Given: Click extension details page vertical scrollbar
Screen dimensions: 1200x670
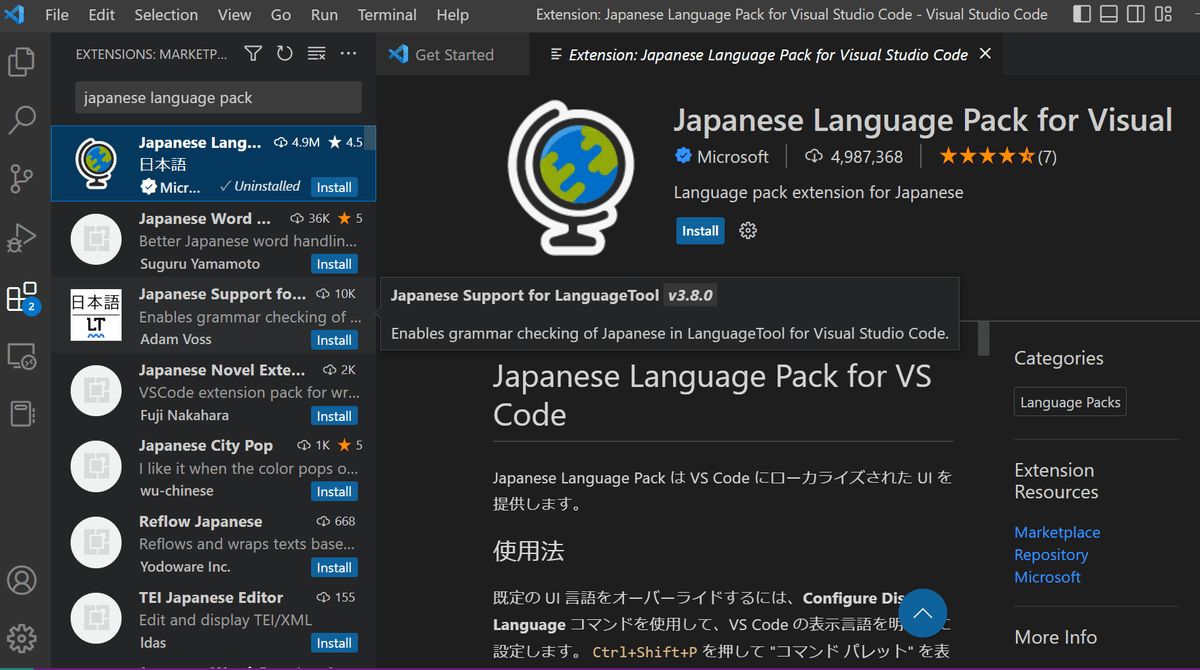Looking at the screenshot, I should [985, 338].
